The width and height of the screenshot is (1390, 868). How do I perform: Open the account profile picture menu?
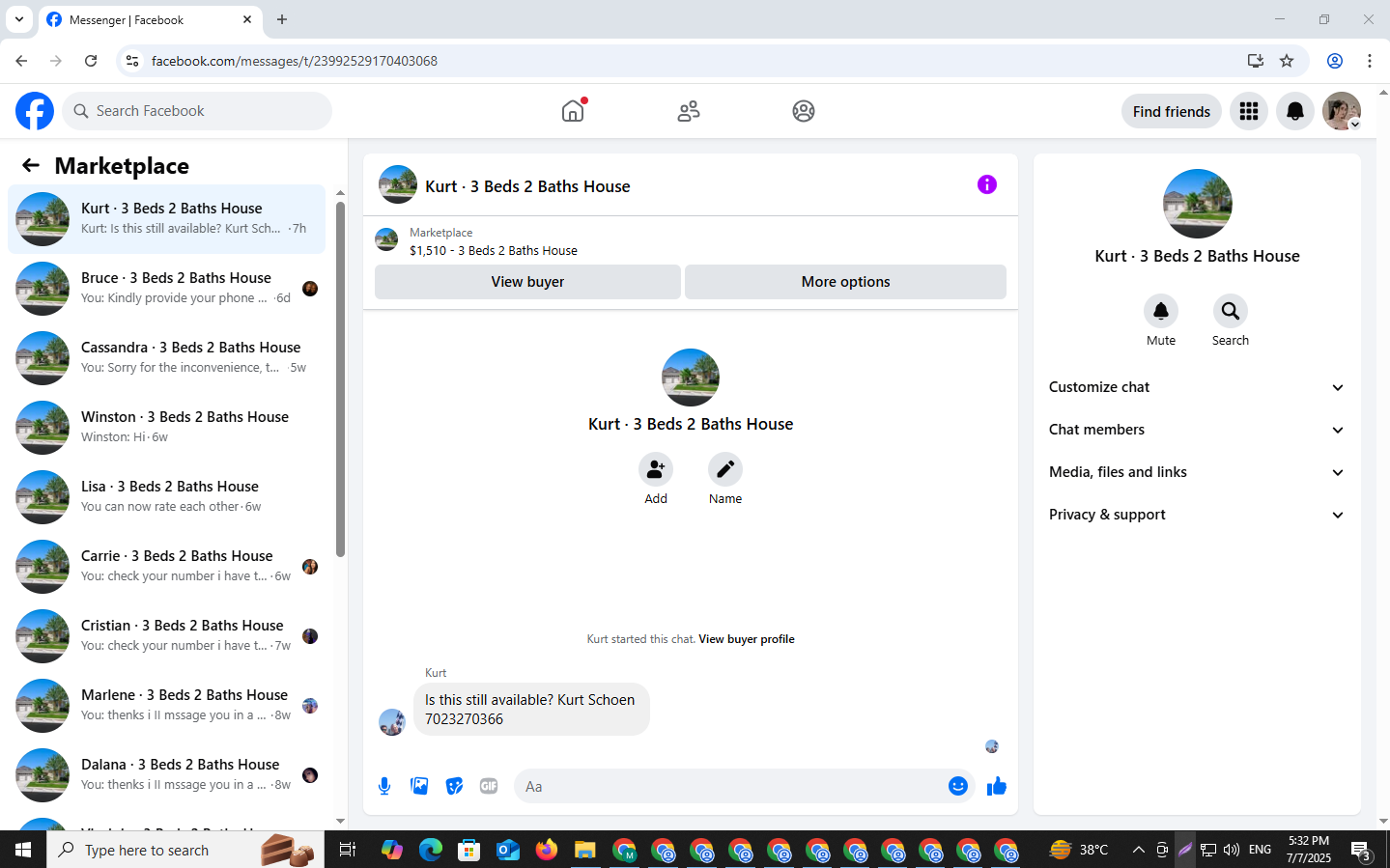click(1342, 111)
